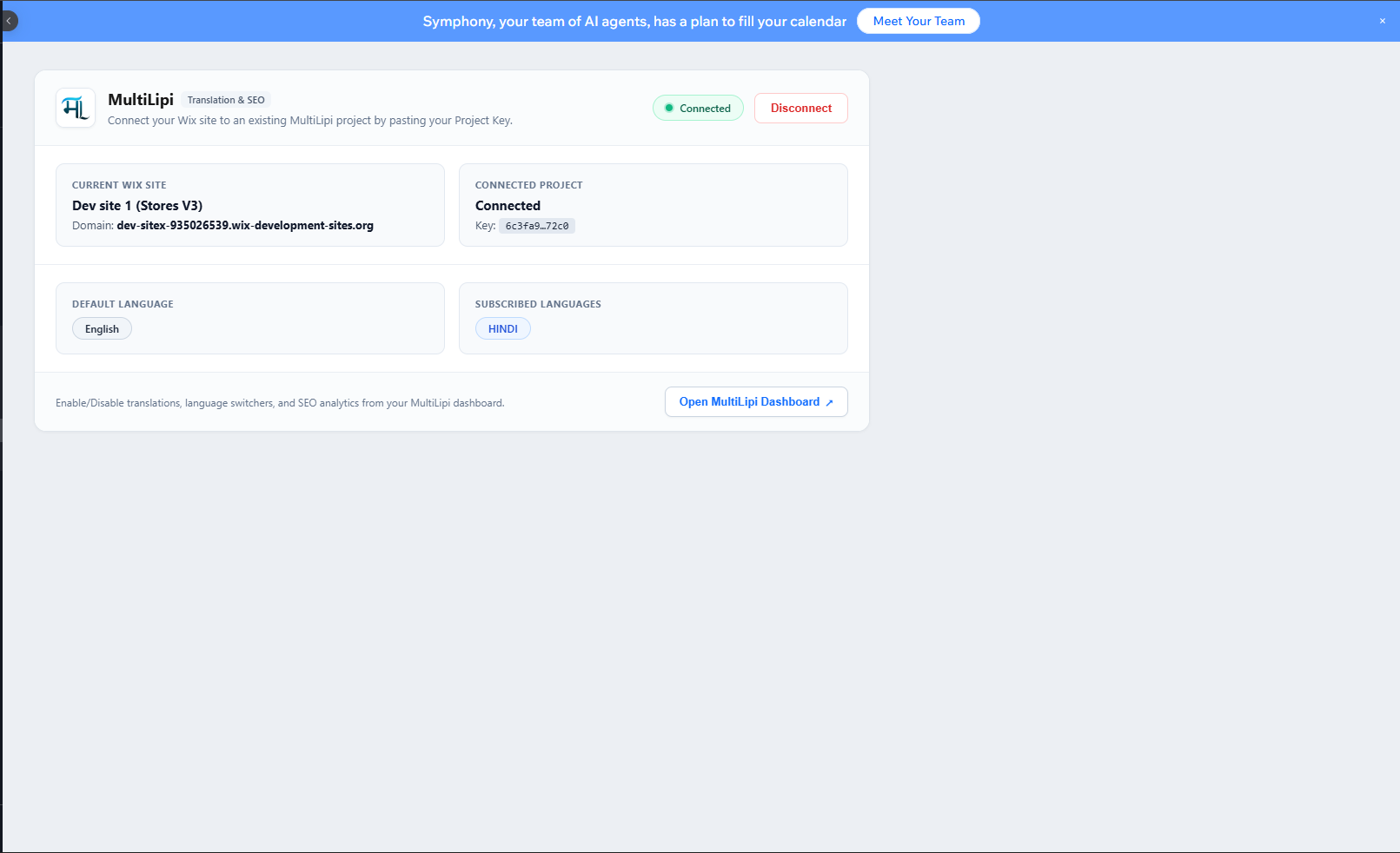This screenshot has height=853, width=1400.
Task: Click the MultiLipi title heading
Action: click(141, 100)
